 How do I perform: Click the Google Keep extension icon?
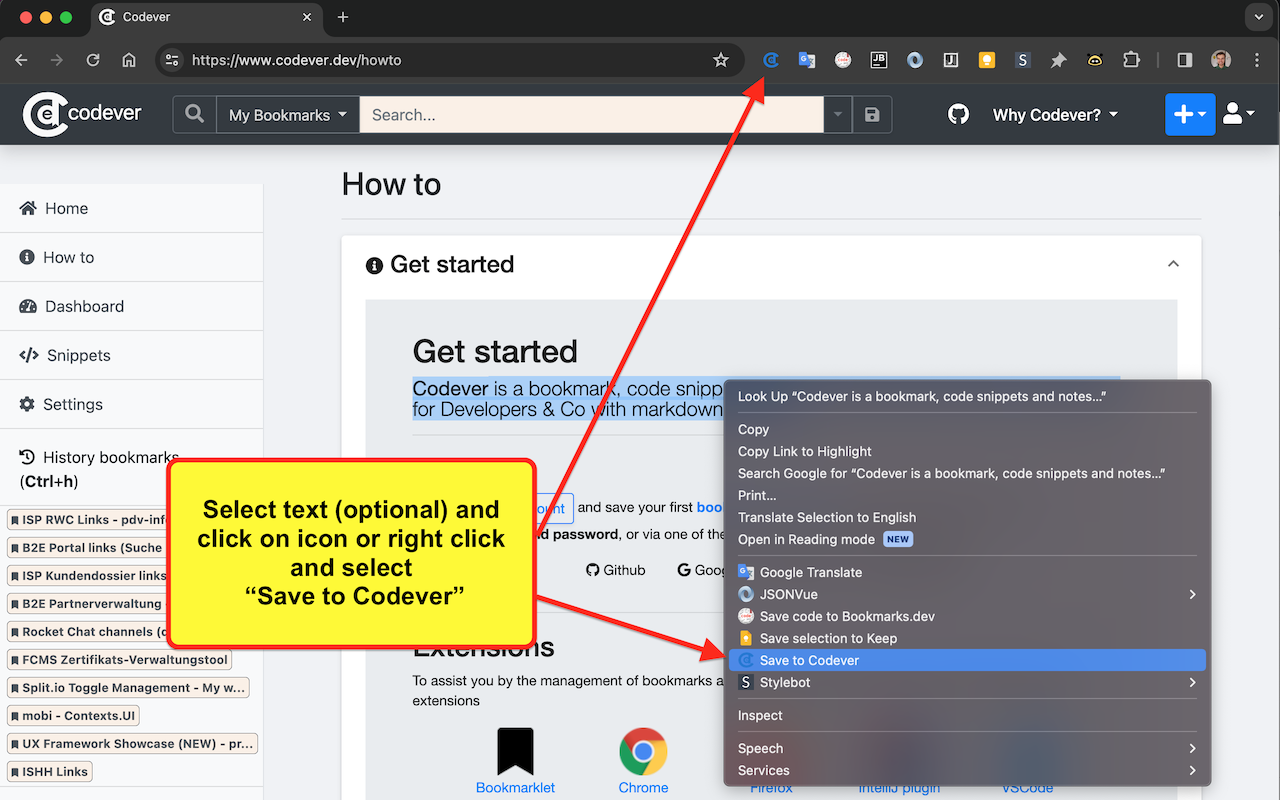(987, 60)
